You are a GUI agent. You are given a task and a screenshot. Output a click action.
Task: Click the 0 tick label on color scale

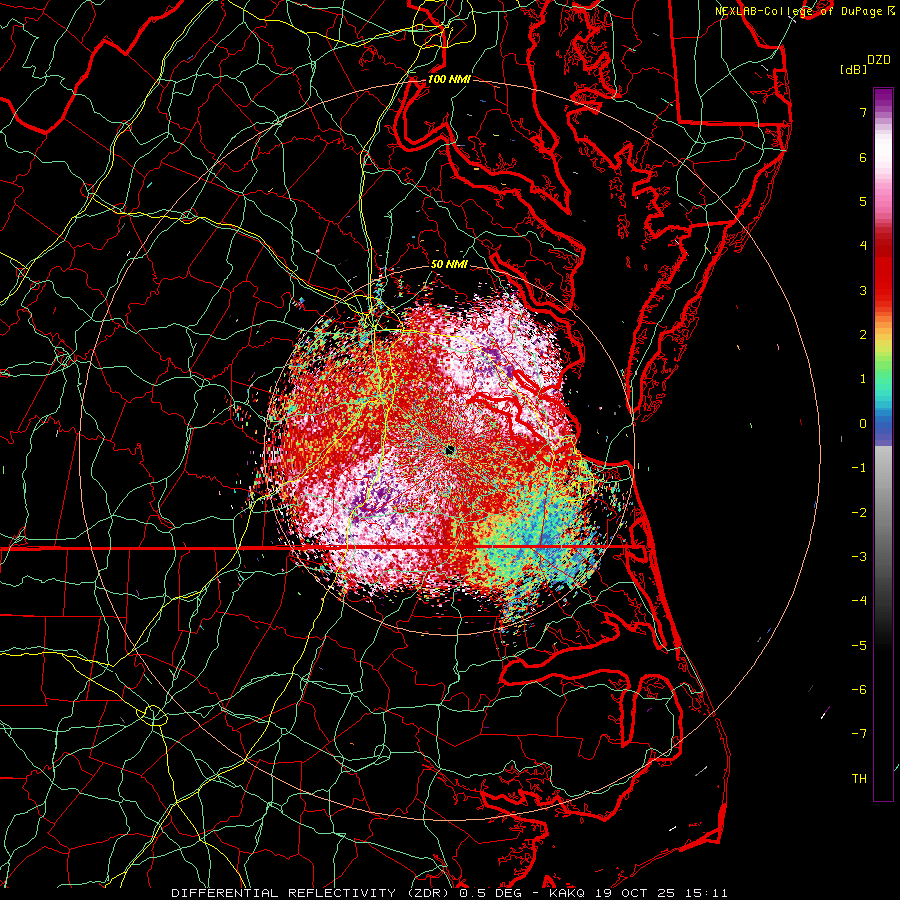click(863, 424)
